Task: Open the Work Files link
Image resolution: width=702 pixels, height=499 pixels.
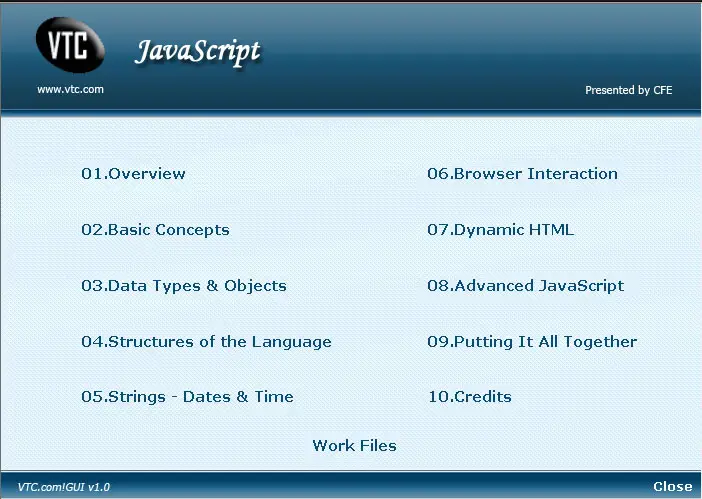Action: (354, 446)
